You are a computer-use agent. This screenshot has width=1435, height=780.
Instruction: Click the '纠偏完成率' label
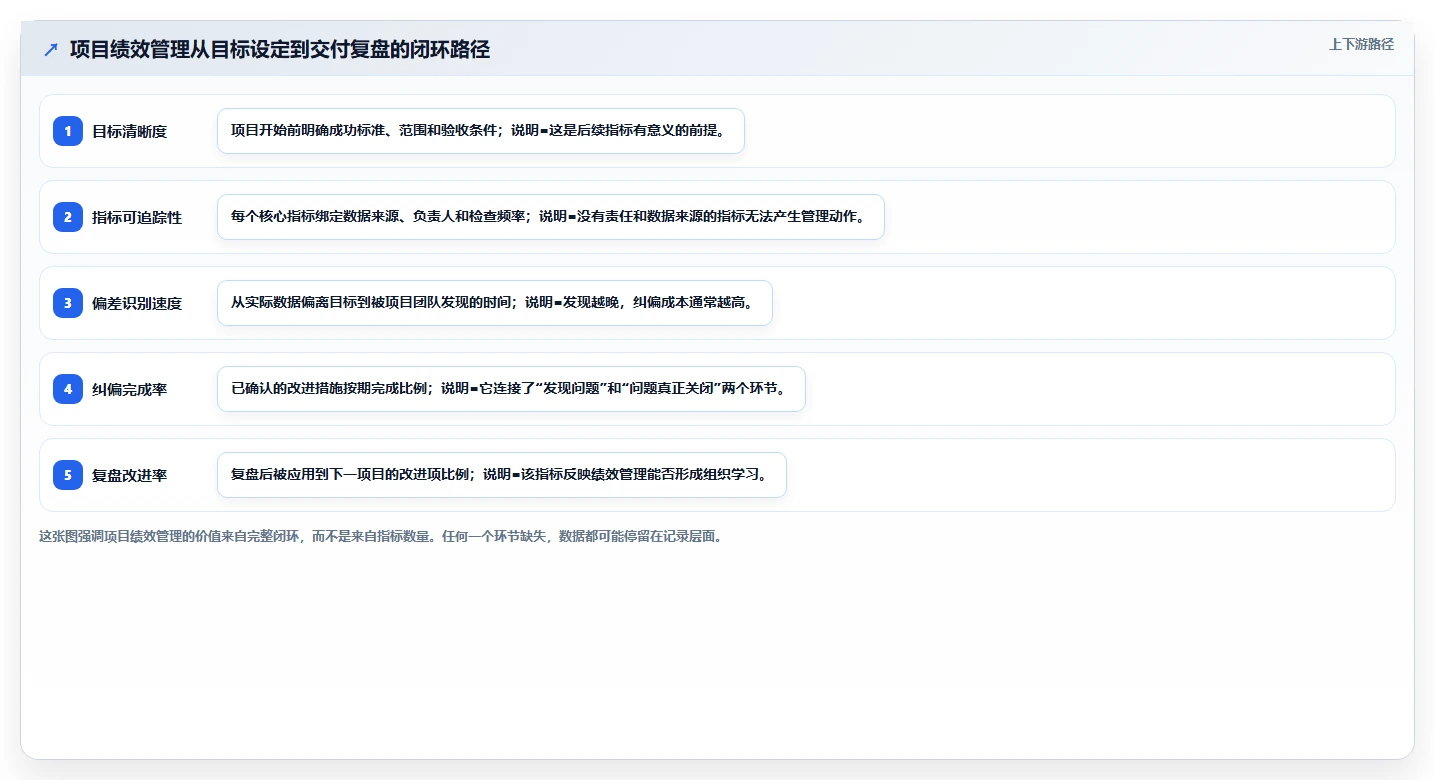(129, 389)
